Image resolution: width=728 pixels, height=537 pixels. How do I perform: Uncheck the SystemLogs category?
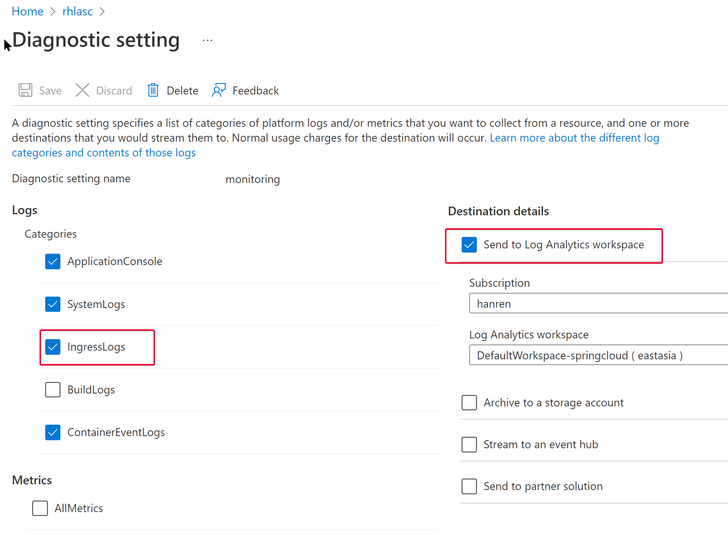53,305
